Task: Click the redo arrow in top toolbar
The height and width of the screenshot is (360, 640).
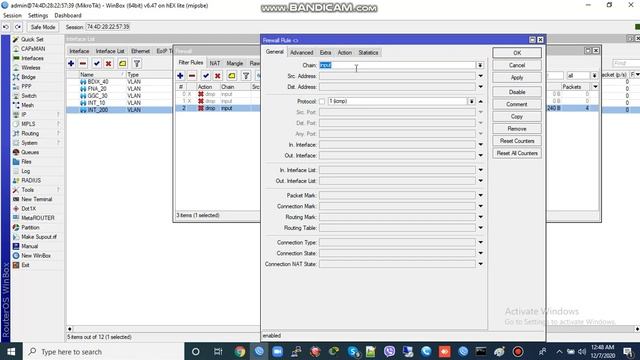Action: [x=18, y=27]
